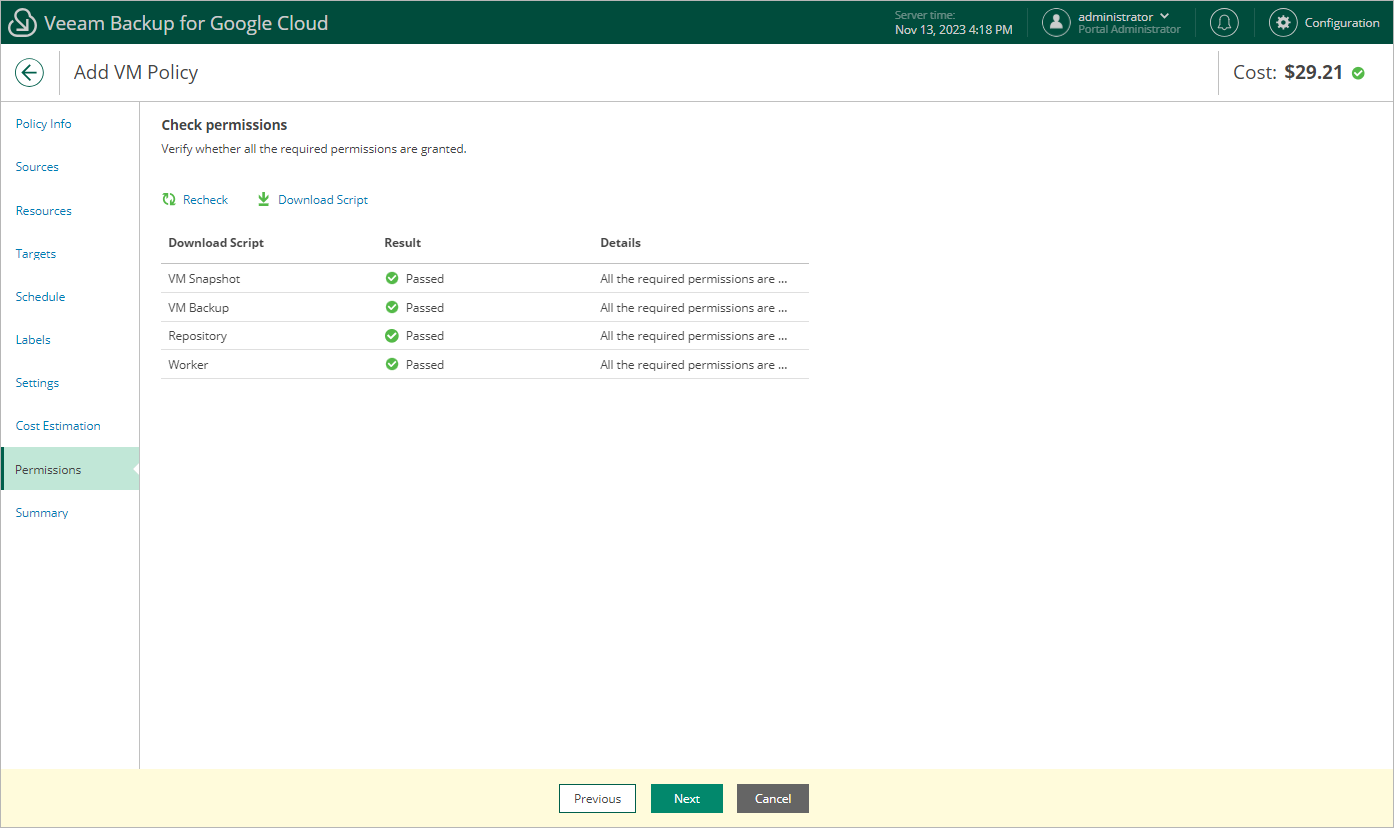This screenshot has width=1394, height=828.
Task: Click the VM Backup details text
Action: [694, 308]
